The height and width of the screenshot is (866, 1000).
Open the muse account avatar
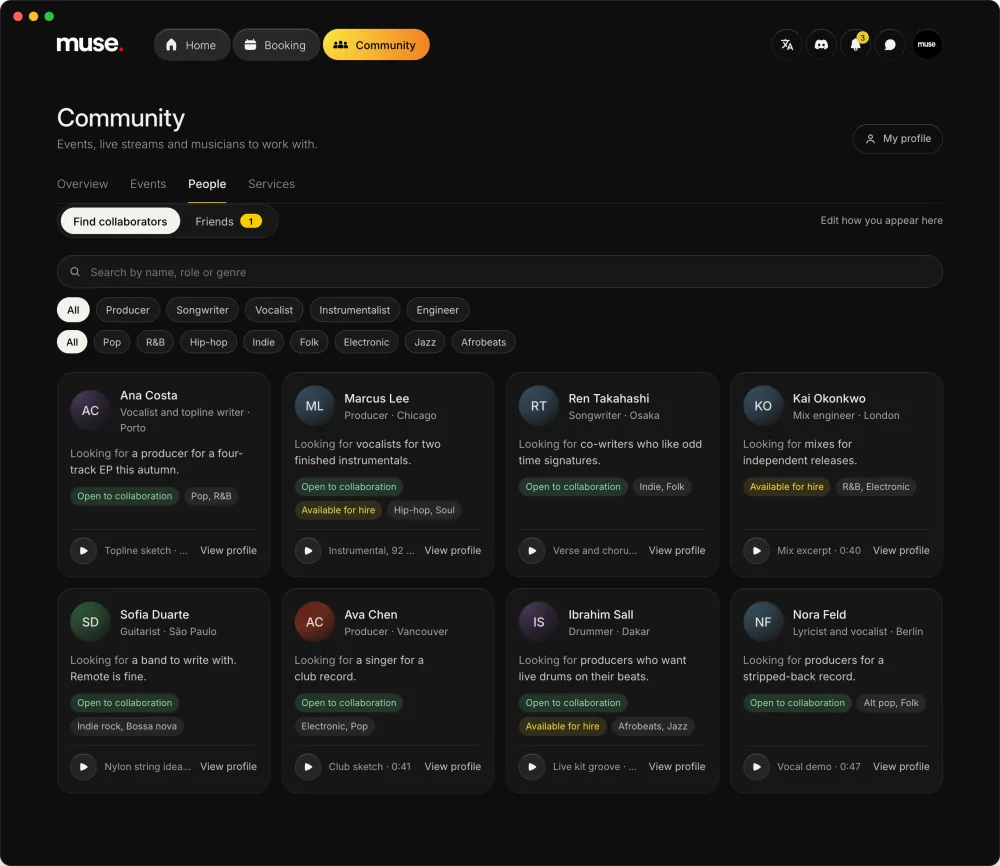pyautogui.click(x=927, y=45)
